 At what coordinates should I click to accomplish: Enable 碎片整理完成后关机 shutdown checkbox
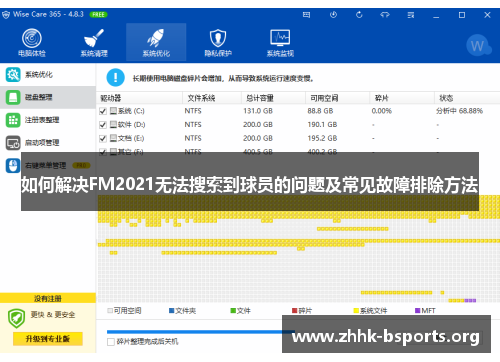pos(111,342)
